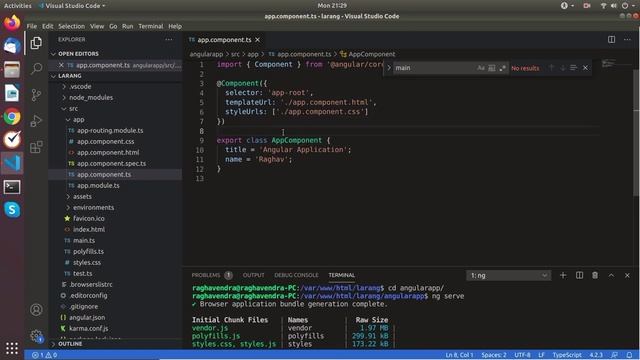Open the Source Control view
This screenshot has height=360, width=640.
click(x=36, y=95)
